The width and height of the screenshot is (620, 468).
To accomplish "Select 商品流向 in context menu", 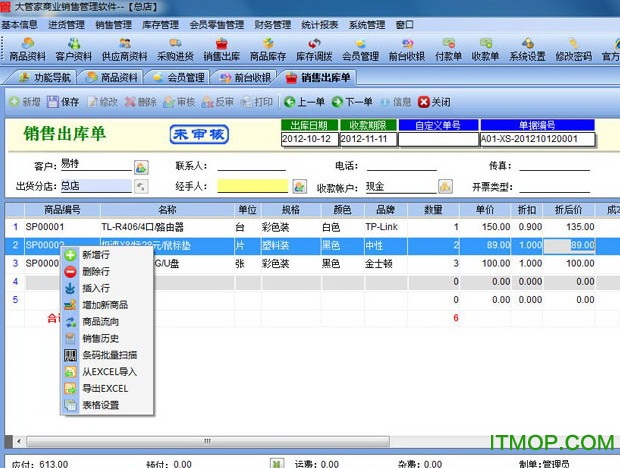I will [x=107, y=322].
